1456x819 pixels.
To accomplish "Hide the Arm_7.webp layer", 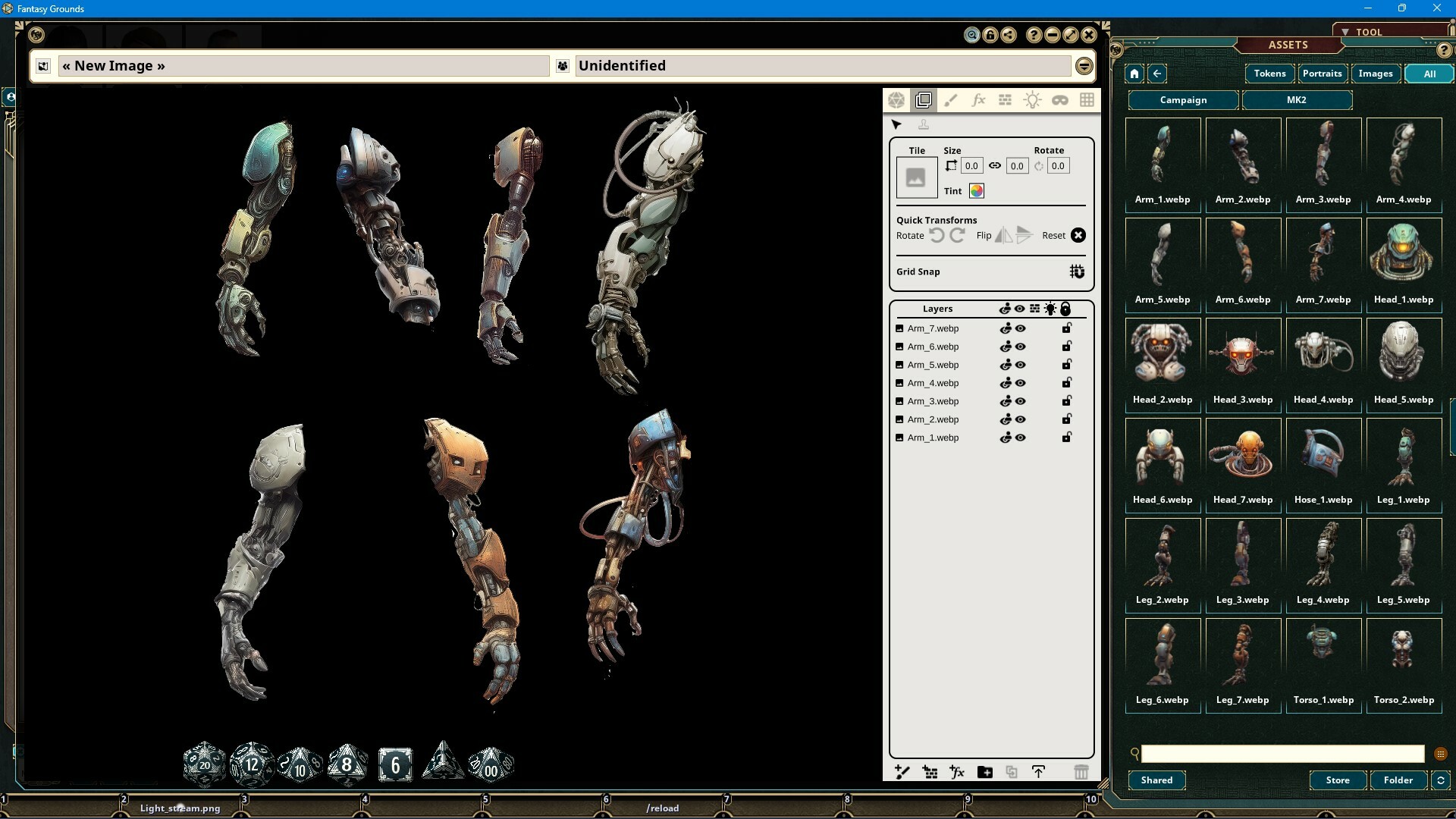I will 1021,328.
